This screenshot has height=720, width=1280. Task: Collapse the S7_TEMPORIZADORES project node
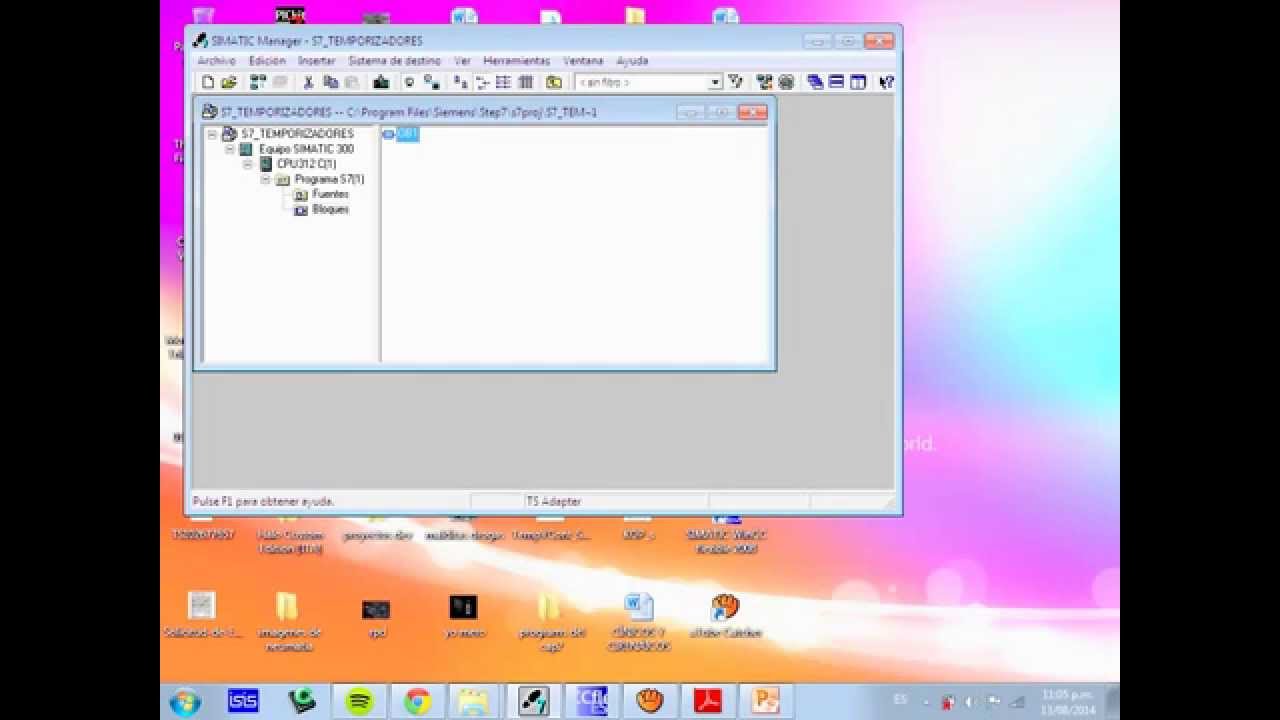click(x=212, y=134)
